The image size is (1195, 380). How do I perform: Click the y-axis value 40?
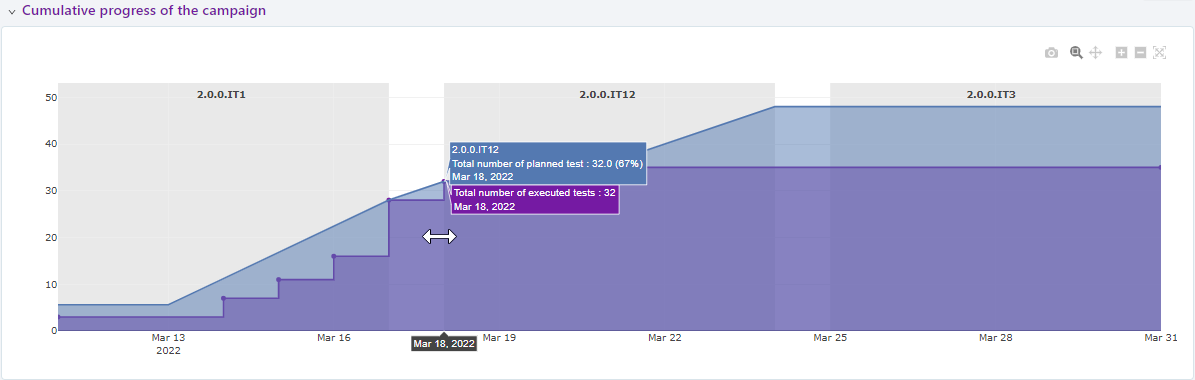52,144
